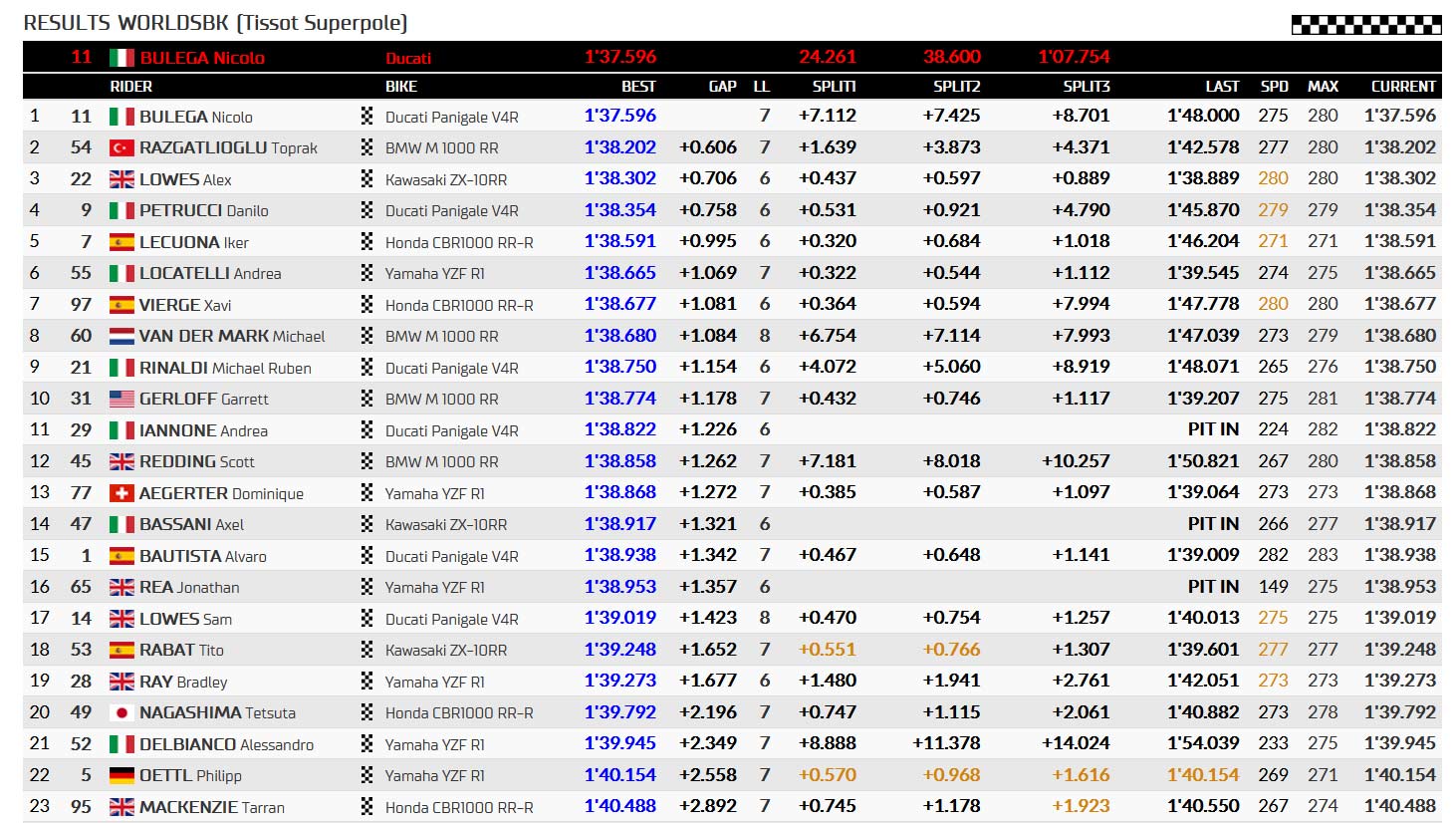Click the orange "+0.570" split in OETTL's row
The image size is (1456, 823).
tap(828, 775)
